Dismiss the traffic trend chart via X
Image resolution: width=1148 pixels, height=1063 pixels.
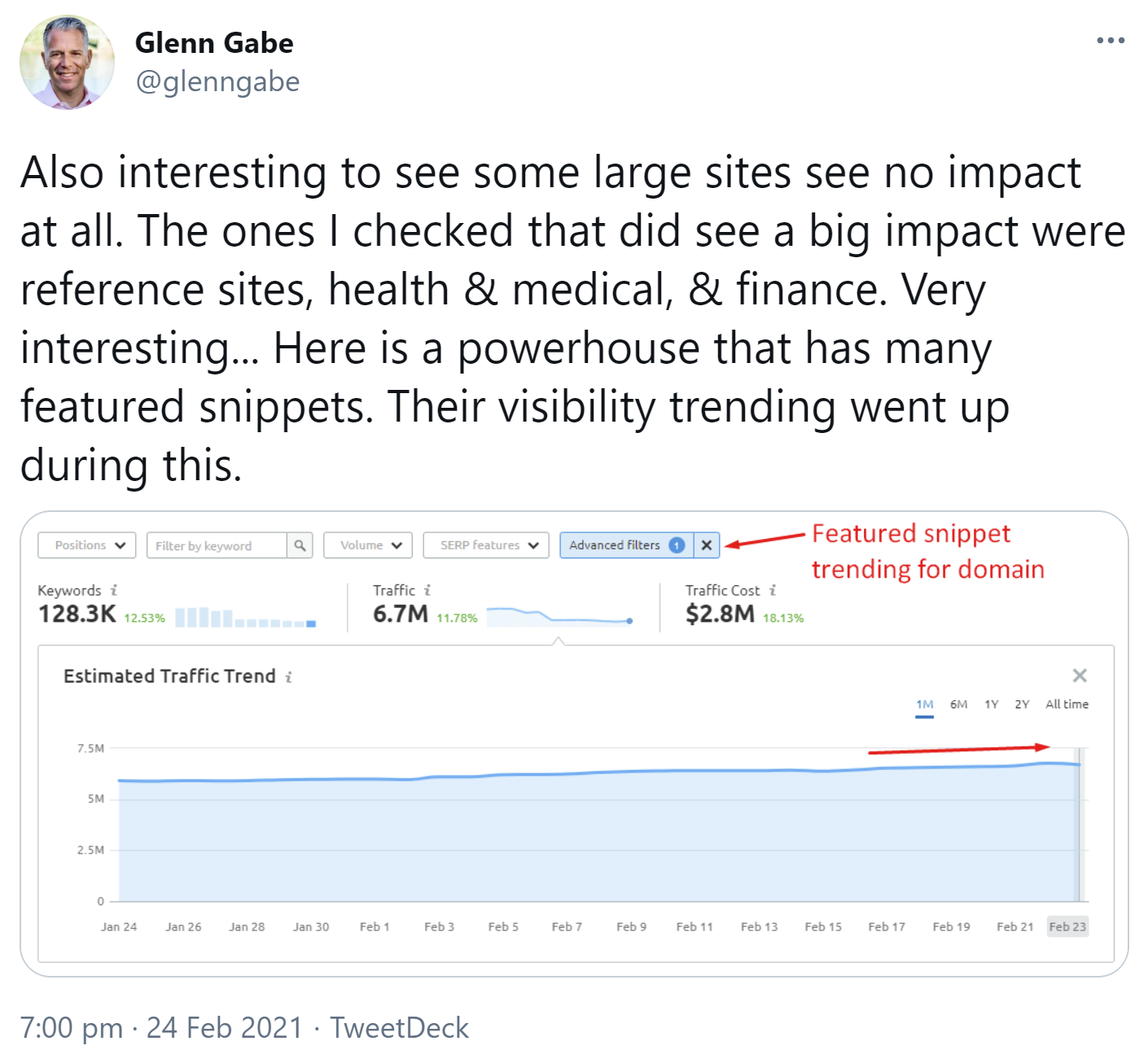(1080, 676)
